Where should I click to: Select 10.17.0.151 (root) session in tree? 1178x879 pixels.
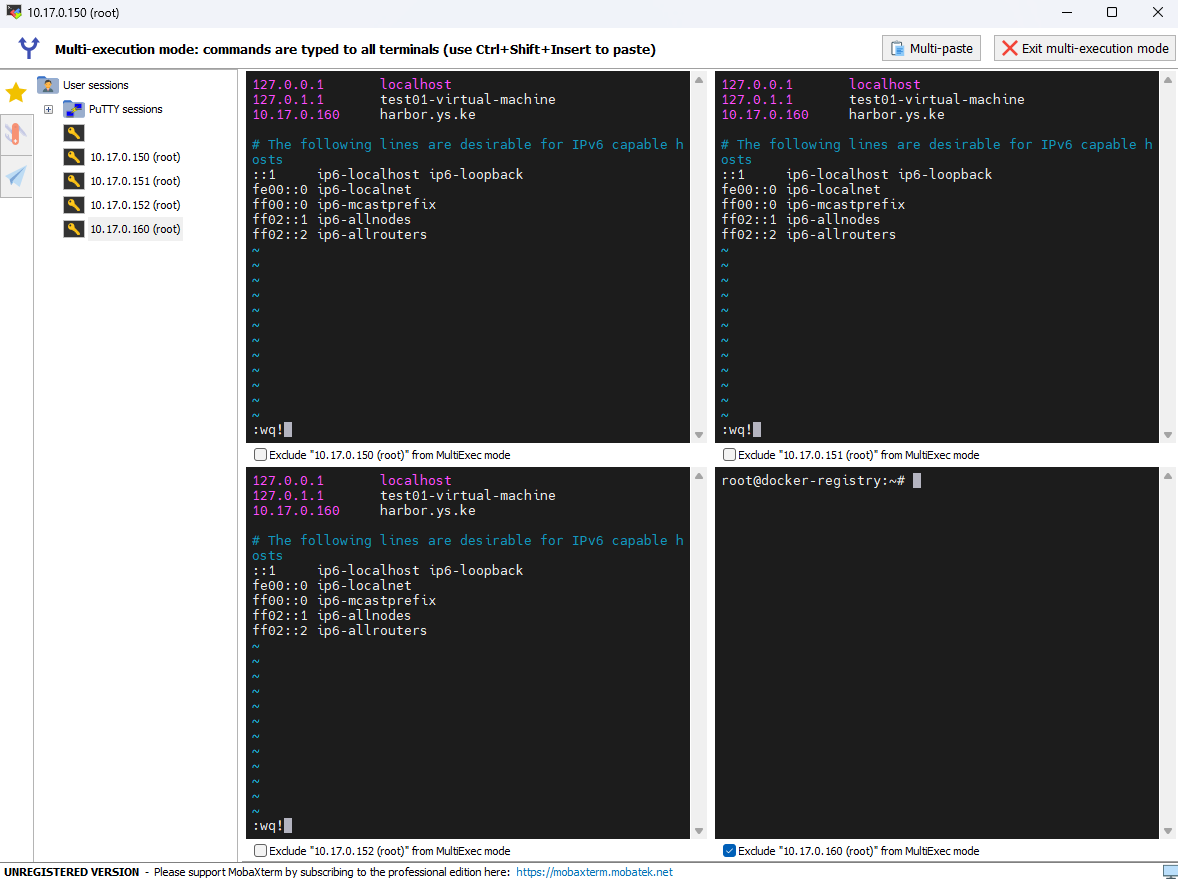coord(135,181)
